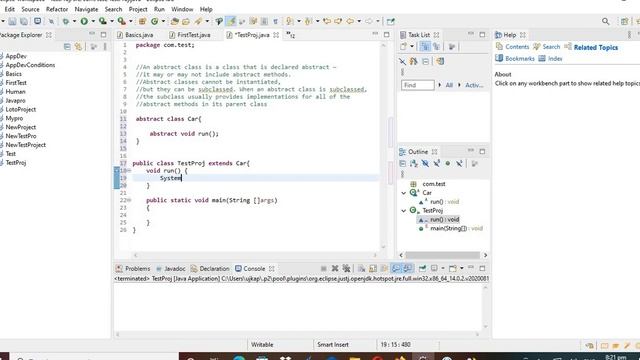Click External Tools run icon
Screen dimensions: 640x360
click(122, 21)
